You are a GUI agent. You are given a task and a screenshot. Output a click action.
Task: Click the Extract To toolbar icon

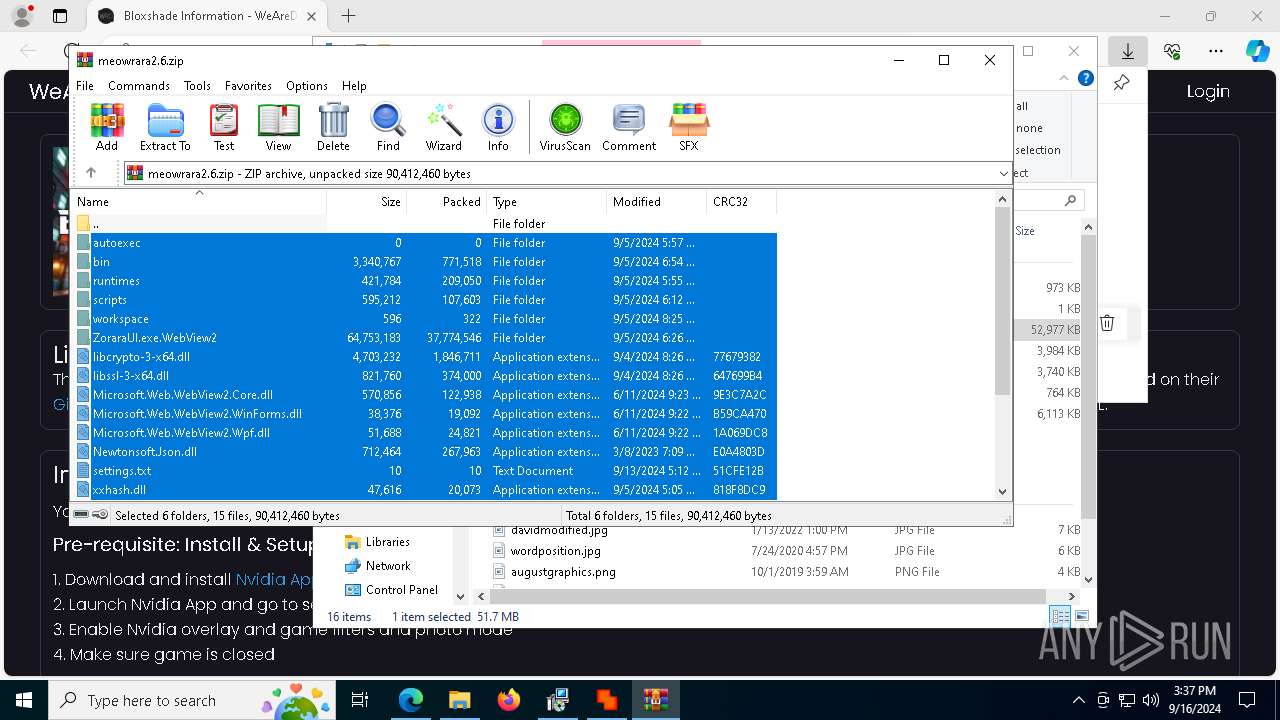click(x=165, y=127)
